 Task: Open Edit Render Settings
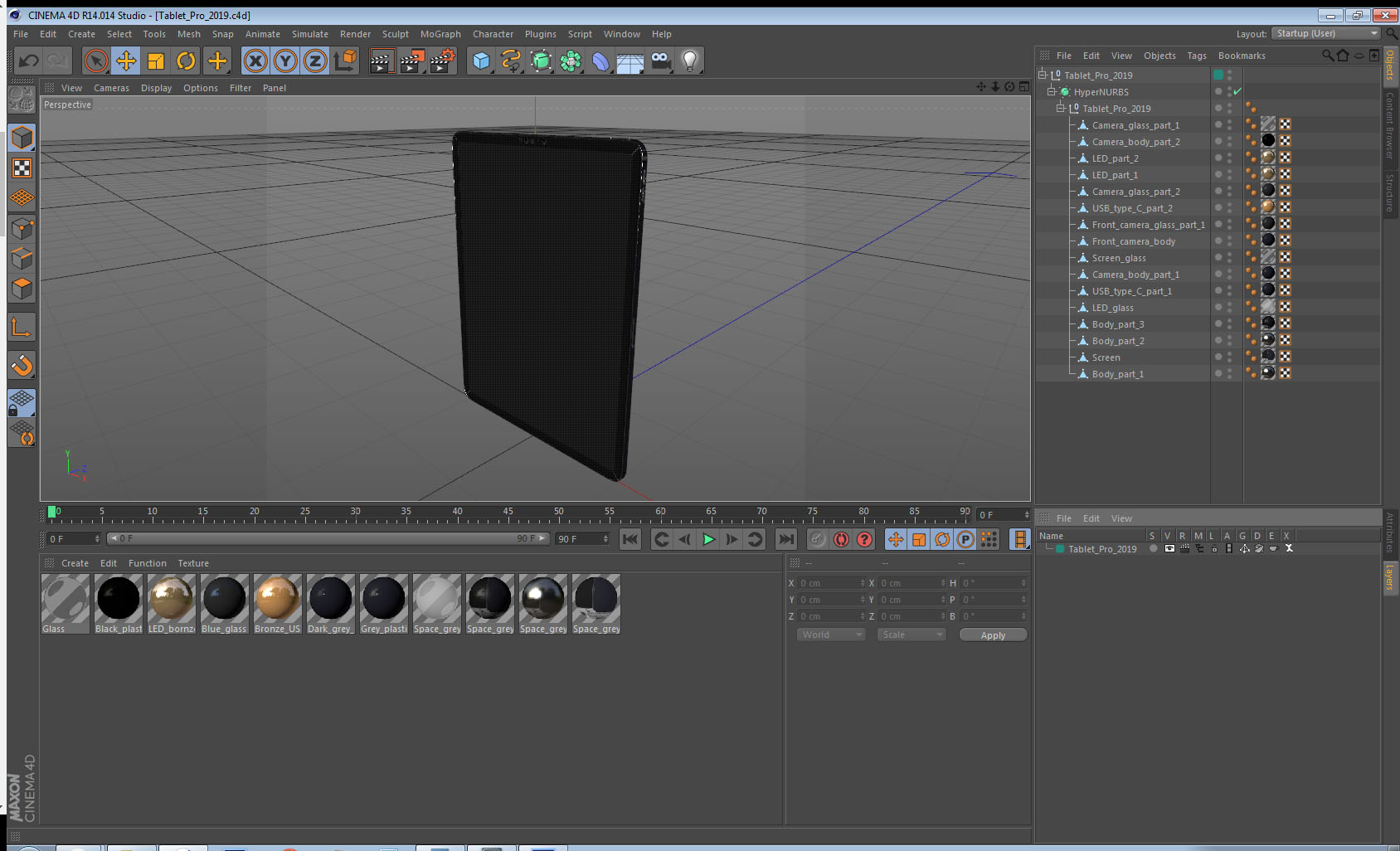point(443,61)
